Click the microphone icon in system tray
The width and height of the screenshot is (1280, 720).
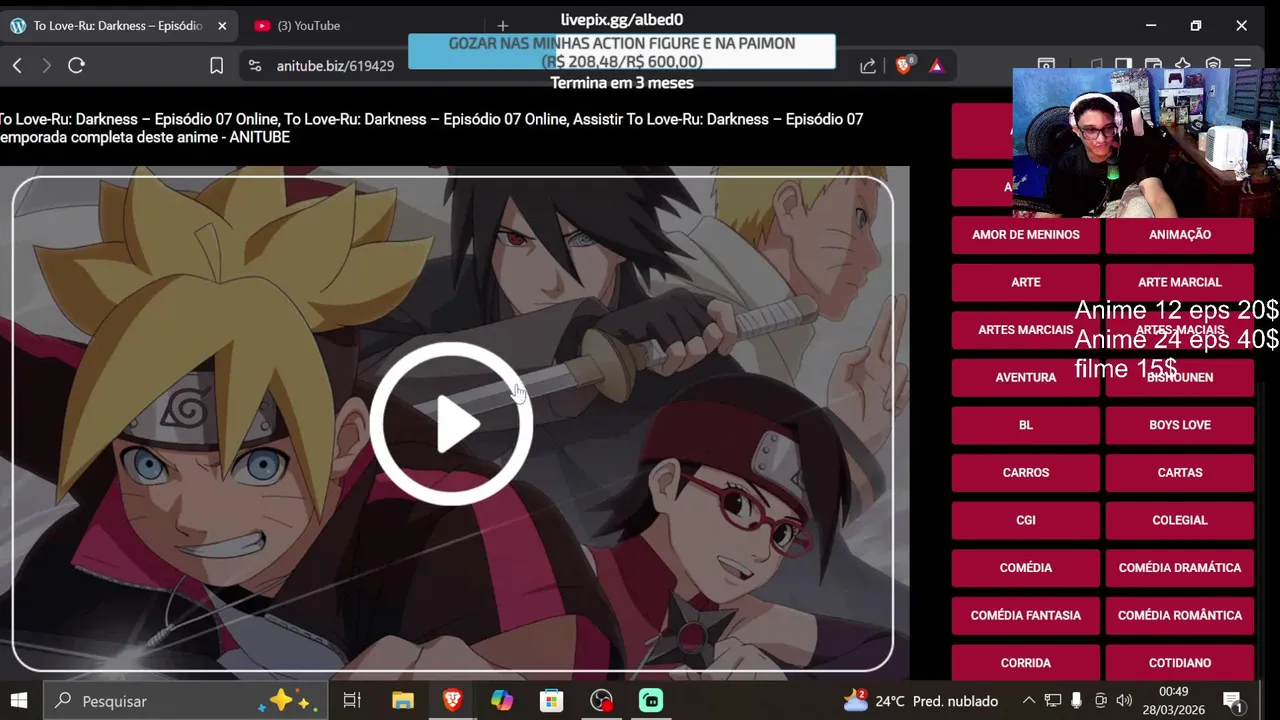[1076, 701]
